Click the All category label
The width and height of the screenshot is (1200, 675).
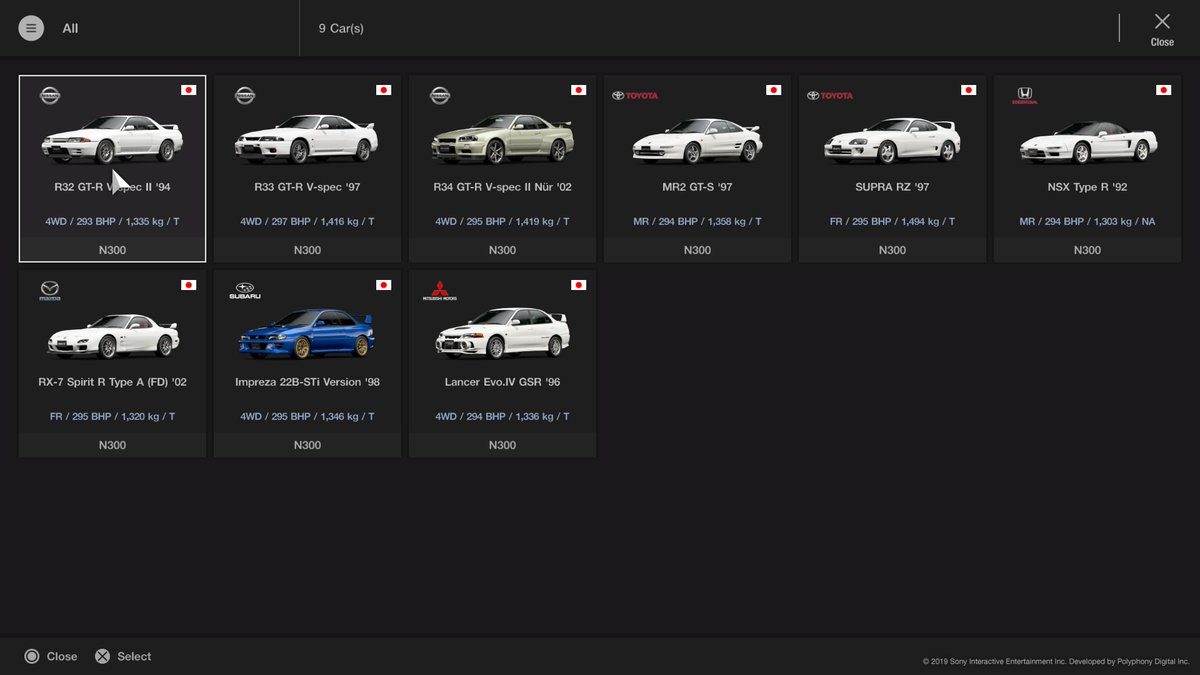[x=70, y=28]
